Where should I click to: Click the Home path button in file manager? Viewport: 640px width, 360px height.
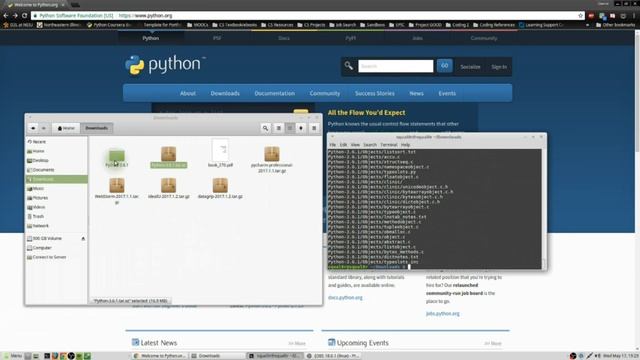(x=66, y=128)
